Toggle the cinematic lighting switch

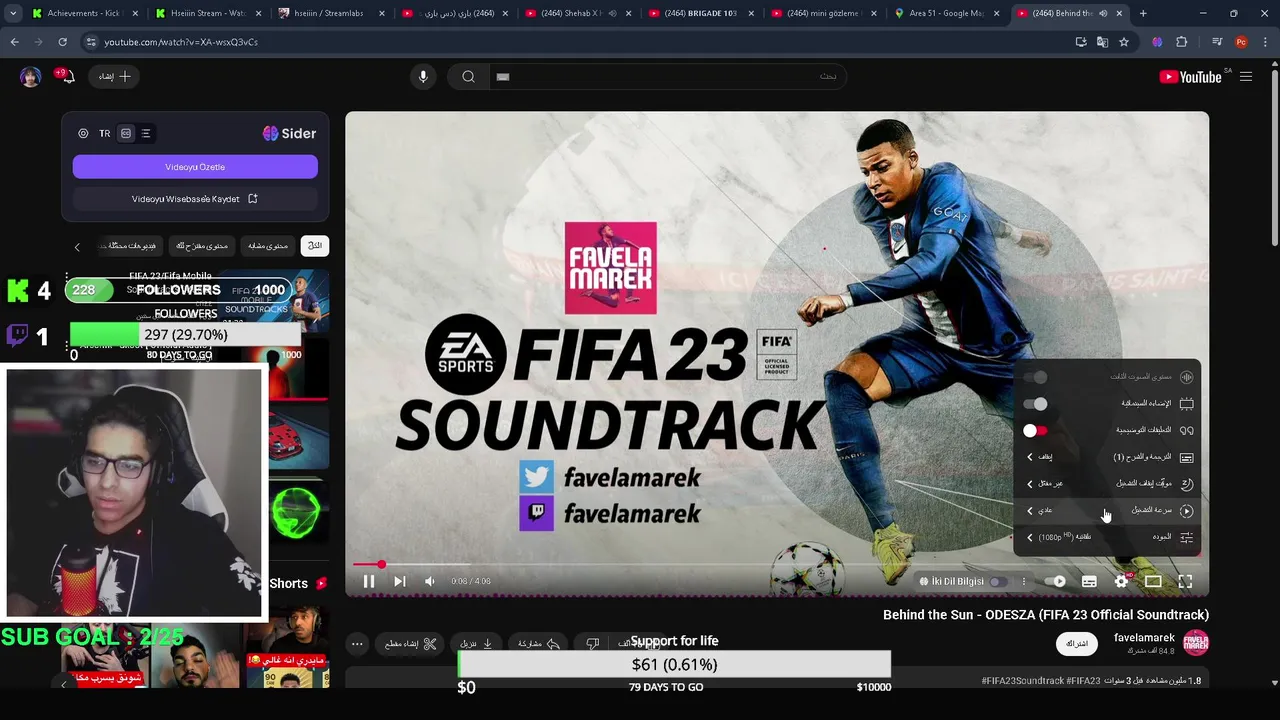1035,404
